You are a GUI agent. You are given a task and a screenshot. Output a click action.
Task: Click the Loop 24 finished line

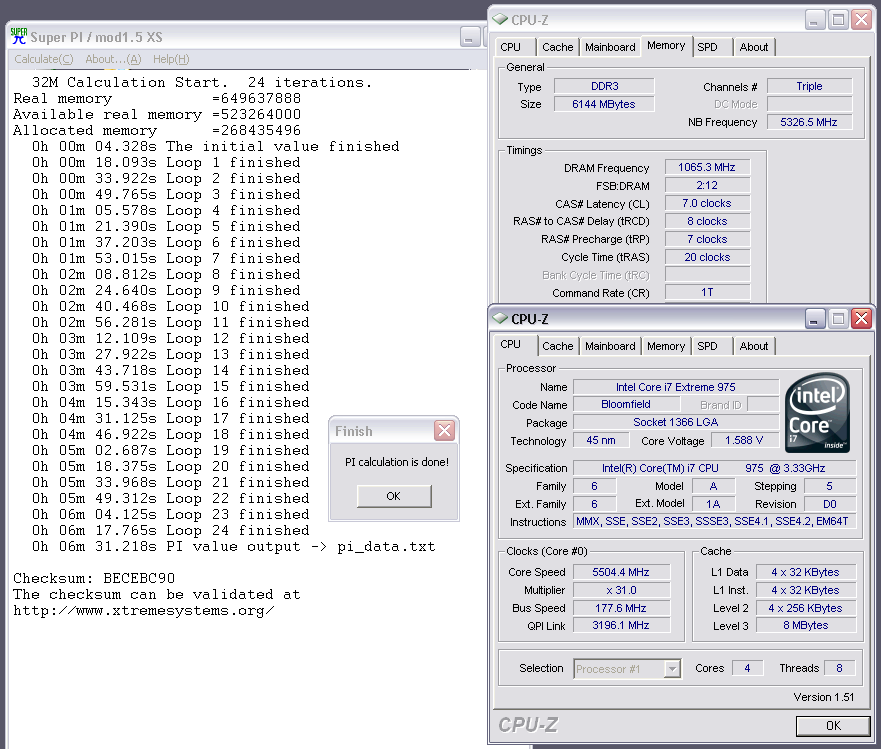pyautogui.click(x=171, y=530)
